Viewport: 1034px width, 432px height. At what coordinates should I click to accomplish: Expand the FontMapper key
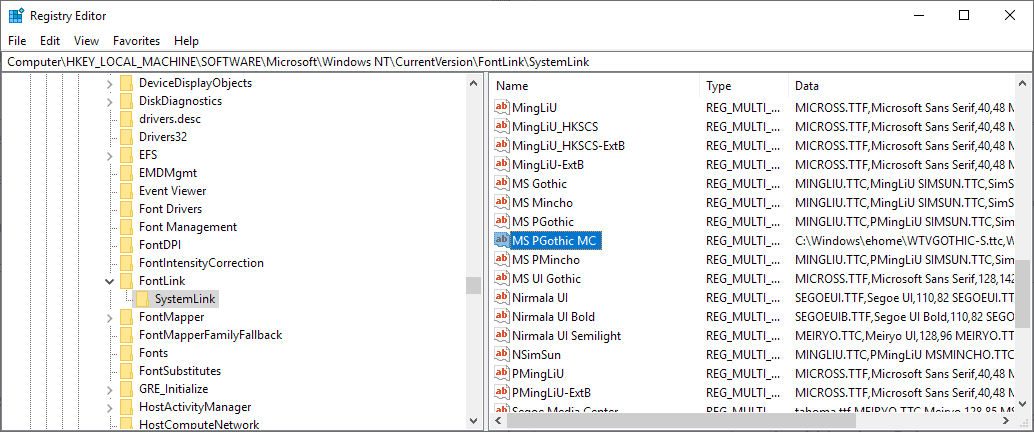tap(109, 317)
